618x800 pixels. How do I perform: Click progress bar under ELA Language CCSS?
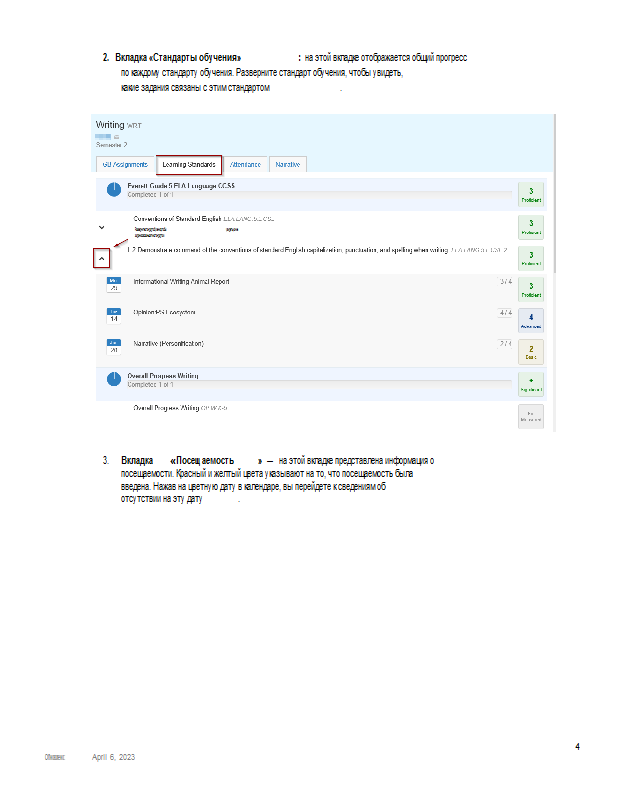pos(319,194)
